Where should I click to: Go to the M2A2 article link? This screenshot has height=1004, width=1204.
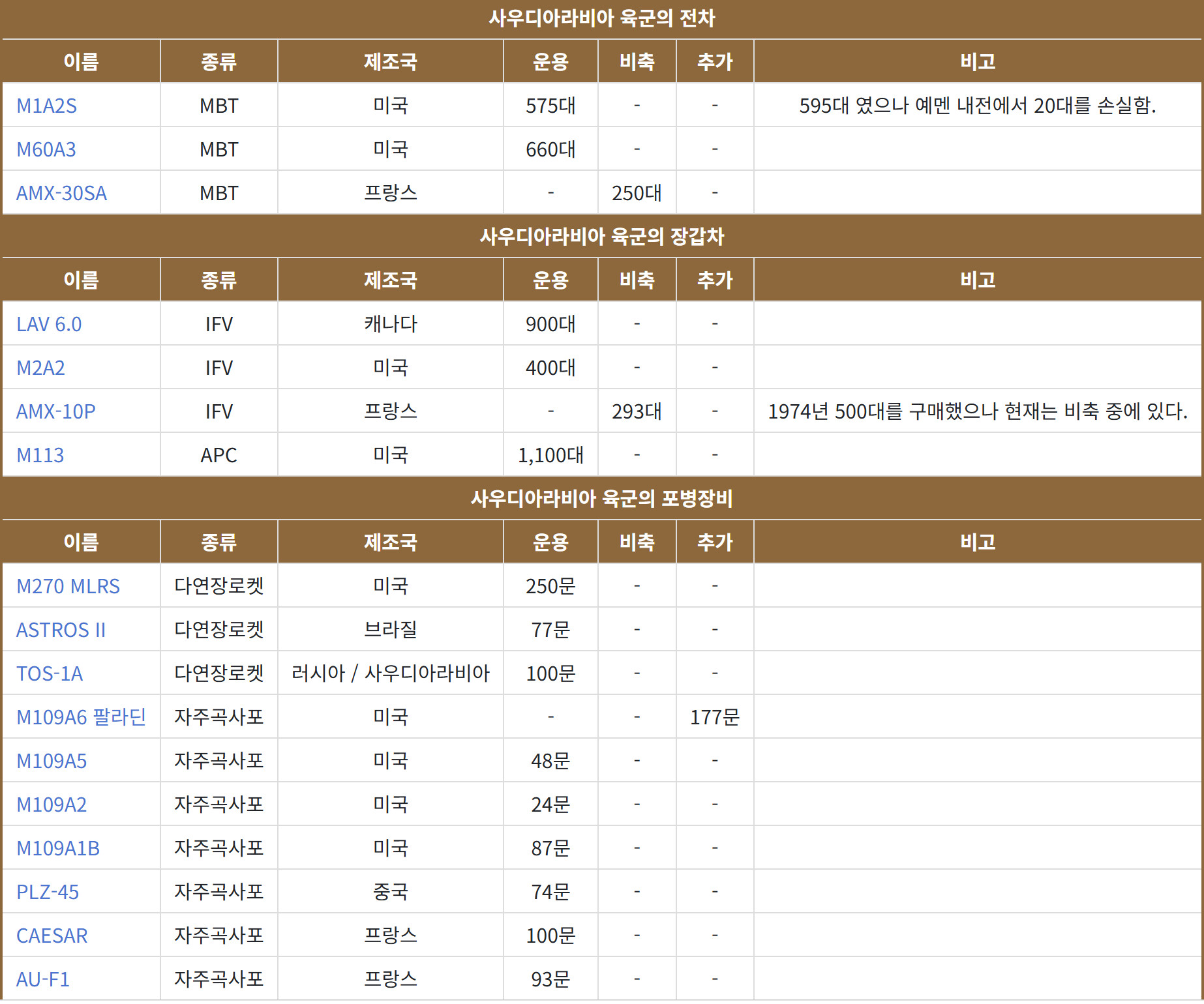(x=40, y=368)
